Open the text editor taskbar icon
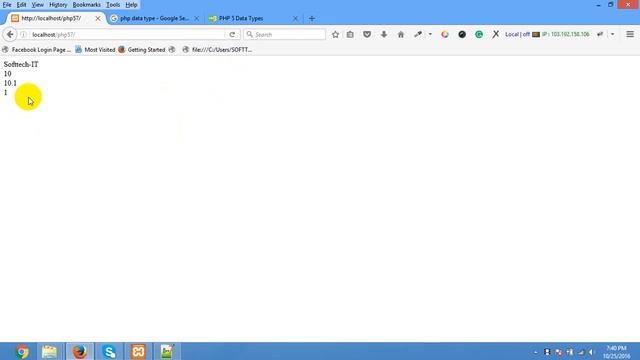Viewport: 640px width, 360px height. (167, 351)
